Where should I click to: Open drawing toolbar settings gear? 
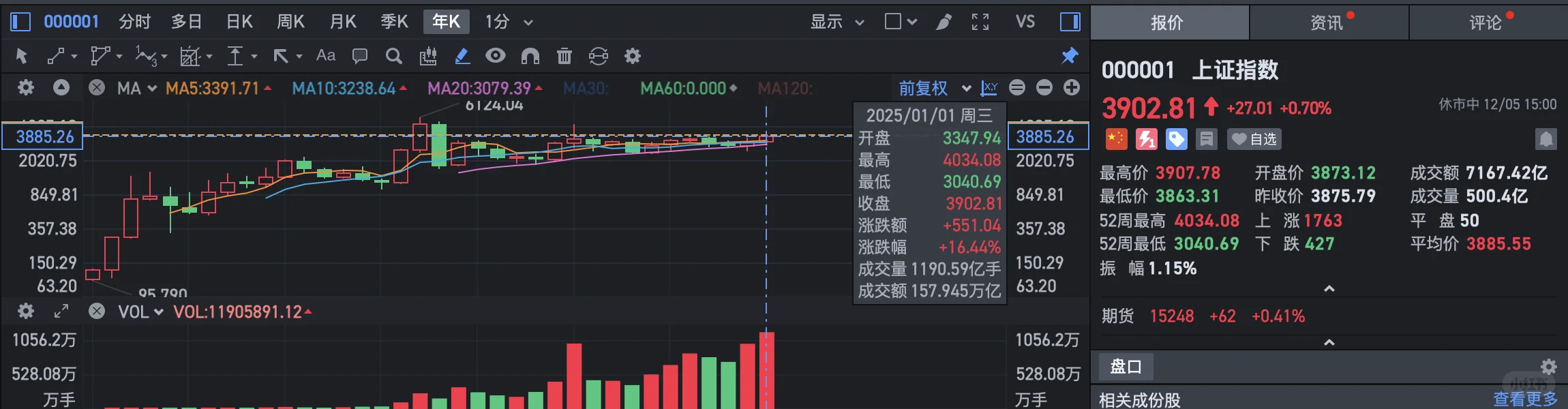pyautogui.click(x=633, y=56)
